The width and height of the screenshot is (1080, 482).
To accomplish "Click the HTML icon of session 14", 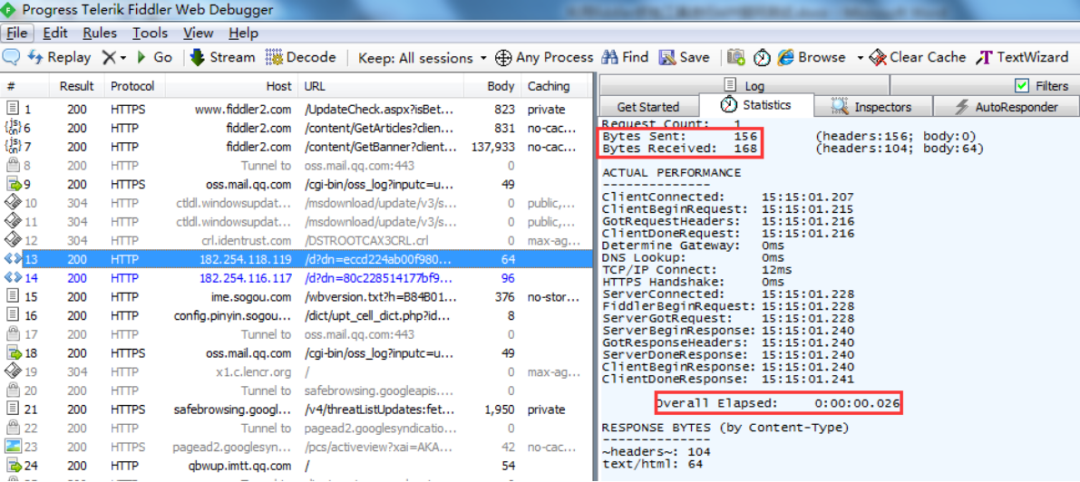I will 13,277.
